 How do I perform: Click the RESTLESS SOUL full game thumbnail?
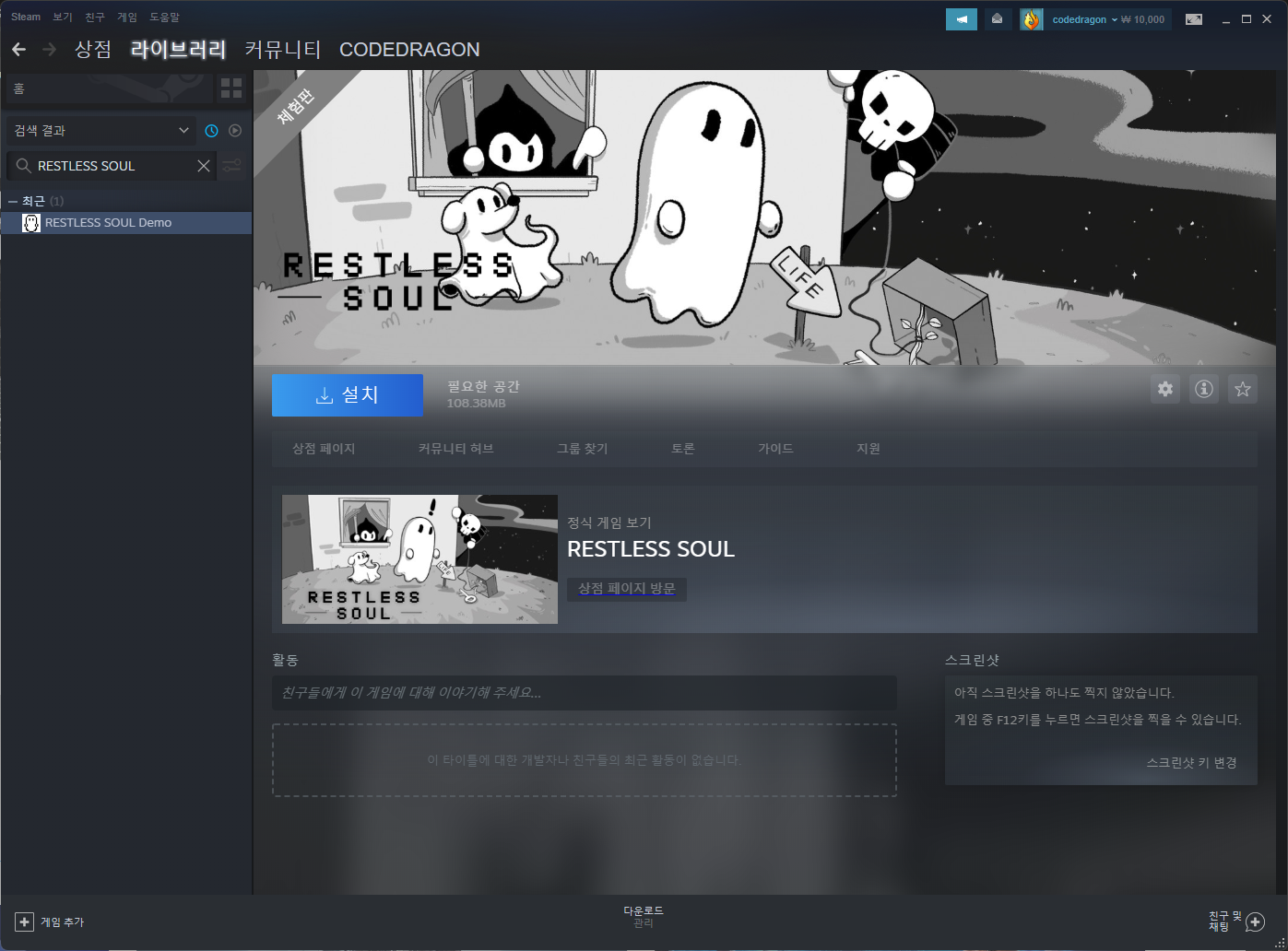point(419,559)
